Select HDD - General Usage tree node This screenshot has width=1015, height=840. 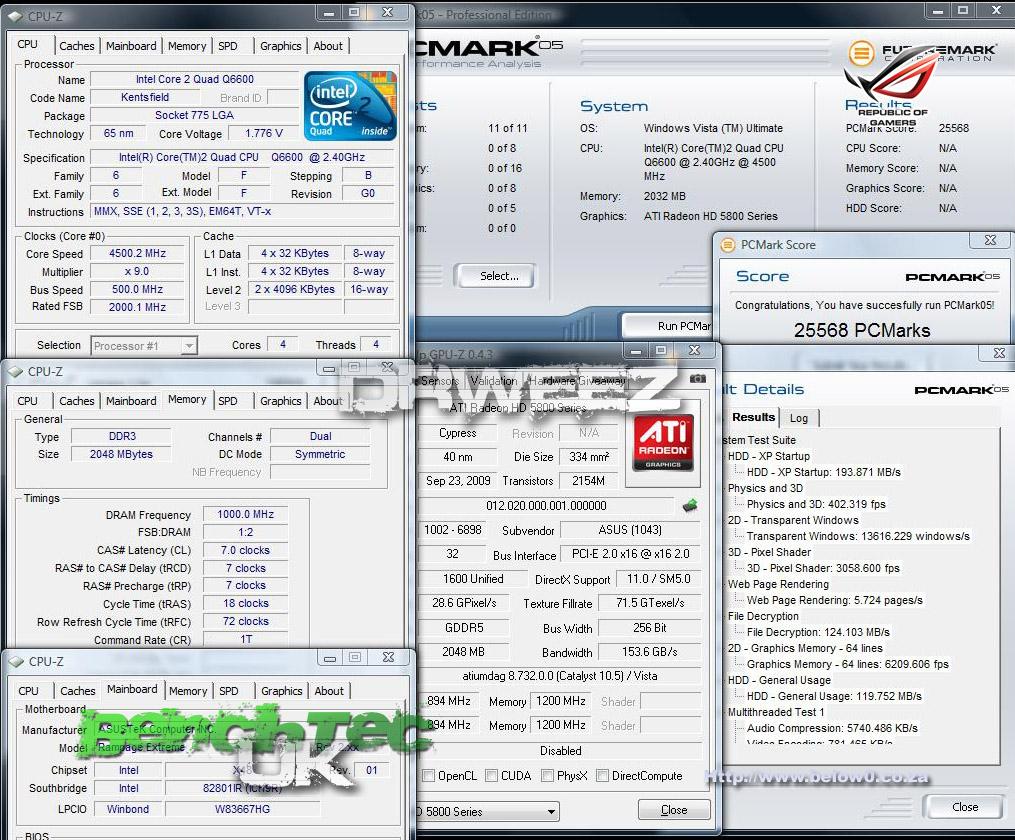pyautogui.click(x=779, y=680)
